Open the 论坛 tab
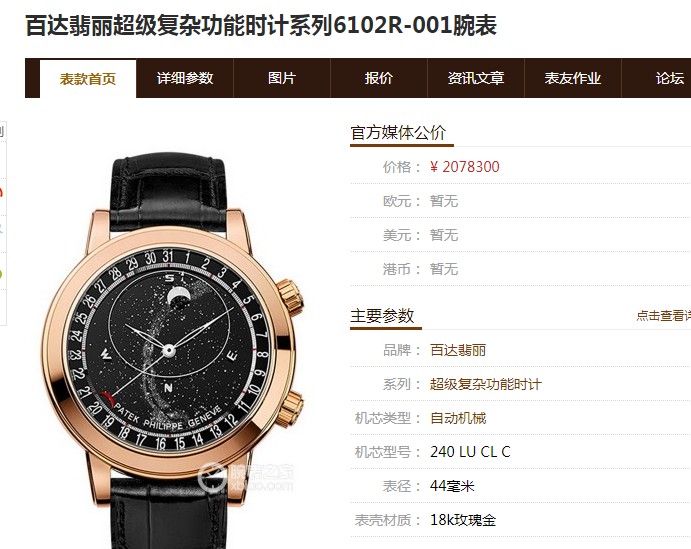691x549 pixels. tap(657, 78)
